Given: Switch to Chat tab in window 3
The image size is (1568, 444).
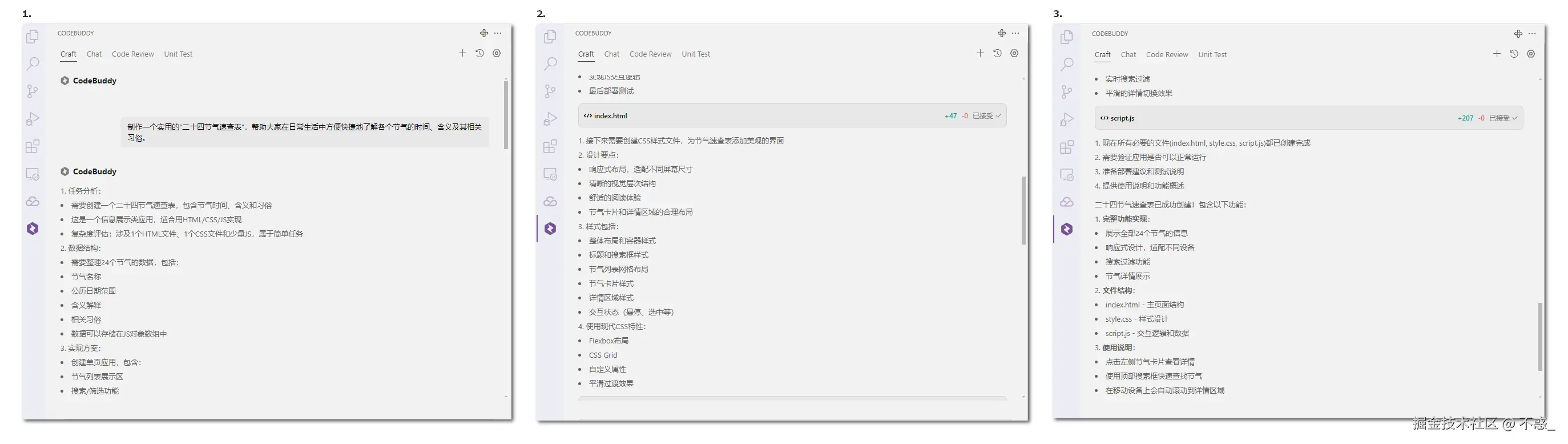Looking at the screenshot, I should pyautogui.click(x=1128, y=55).
